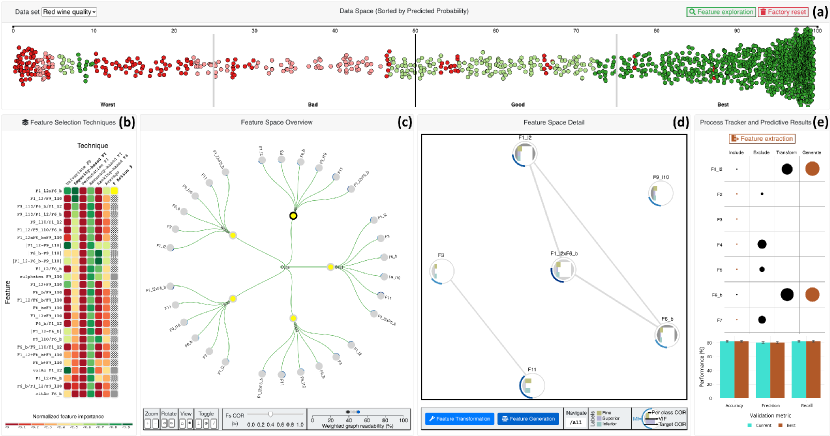Click the central hub node of the overview
Viewport: 830px width, 436px height.
[x=285, y=267]
